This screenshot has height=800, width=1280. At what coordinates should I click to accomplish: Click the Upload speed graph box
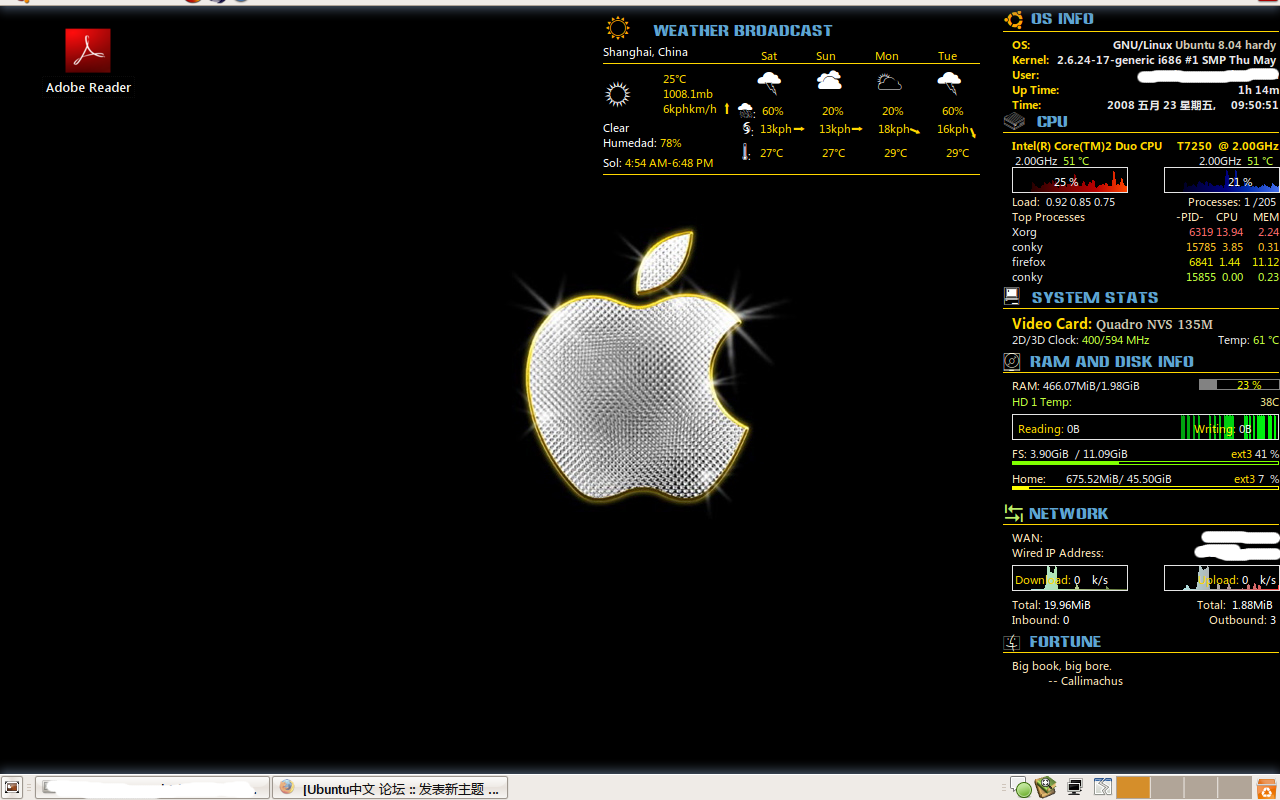1222,578
